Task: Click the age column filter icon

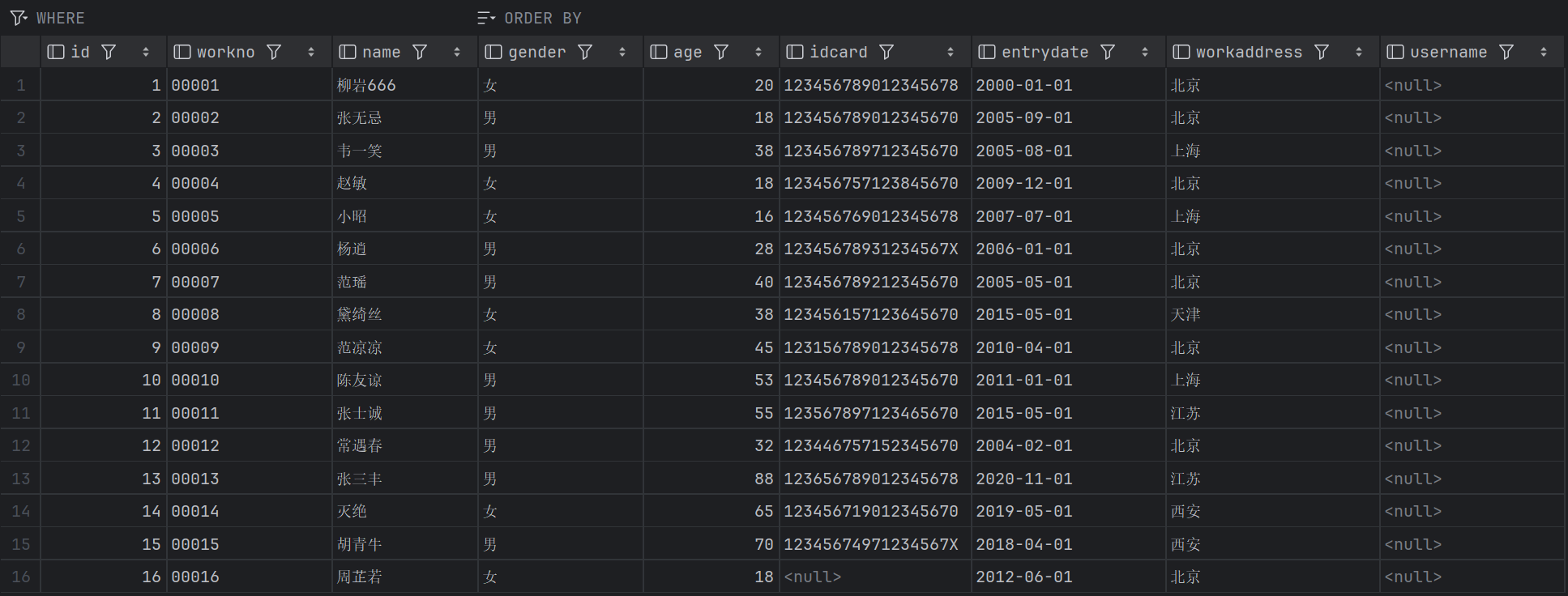Action: pos(721,52)
